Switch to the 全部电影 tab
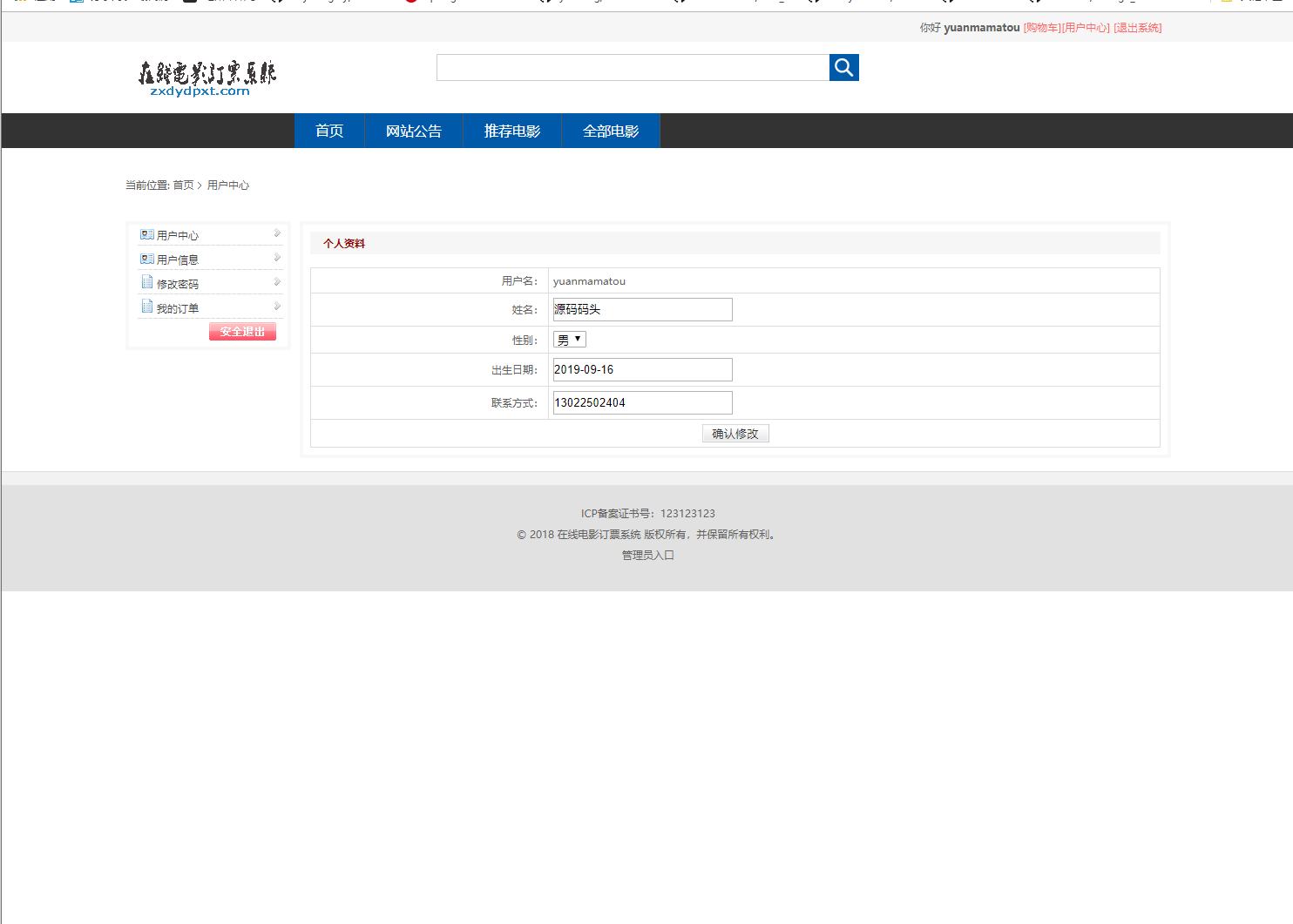The image size is (1293, 924). coord(611,130)
